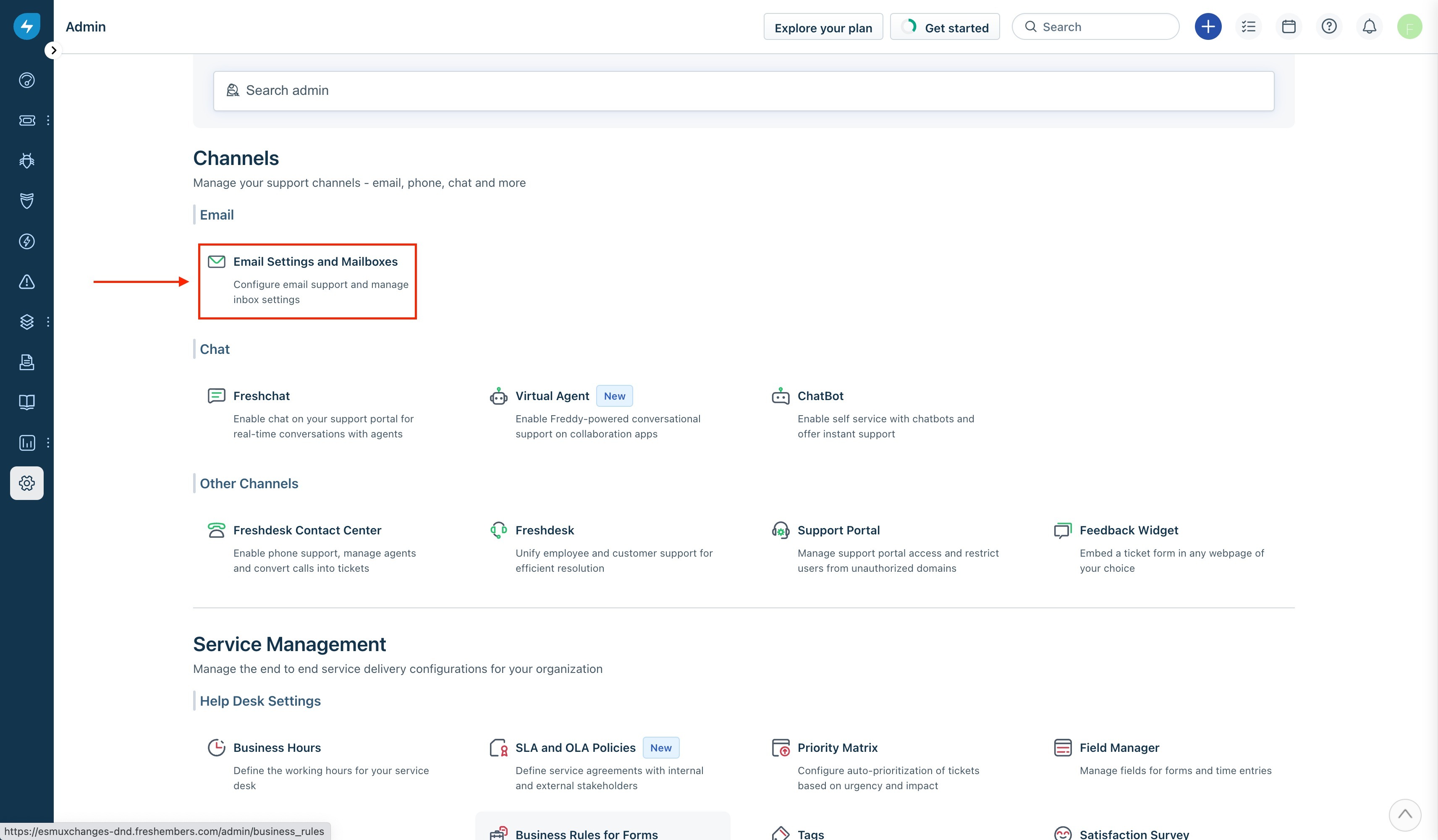Screen dimensions: 1438x840
Task: Open Business Hours settings
Action: tap(277, 748)
